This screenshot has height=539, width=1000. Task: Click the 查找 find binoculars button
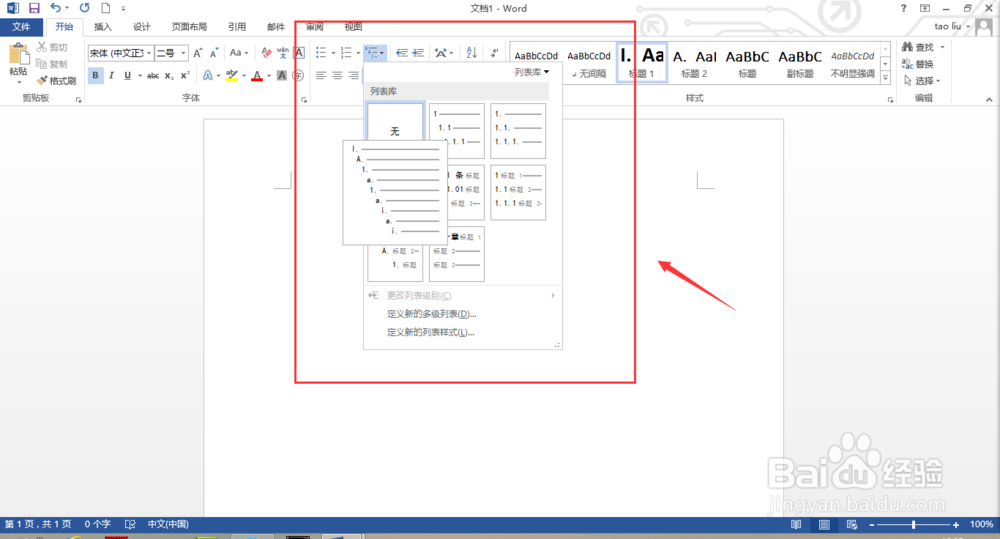click(918, 47)
